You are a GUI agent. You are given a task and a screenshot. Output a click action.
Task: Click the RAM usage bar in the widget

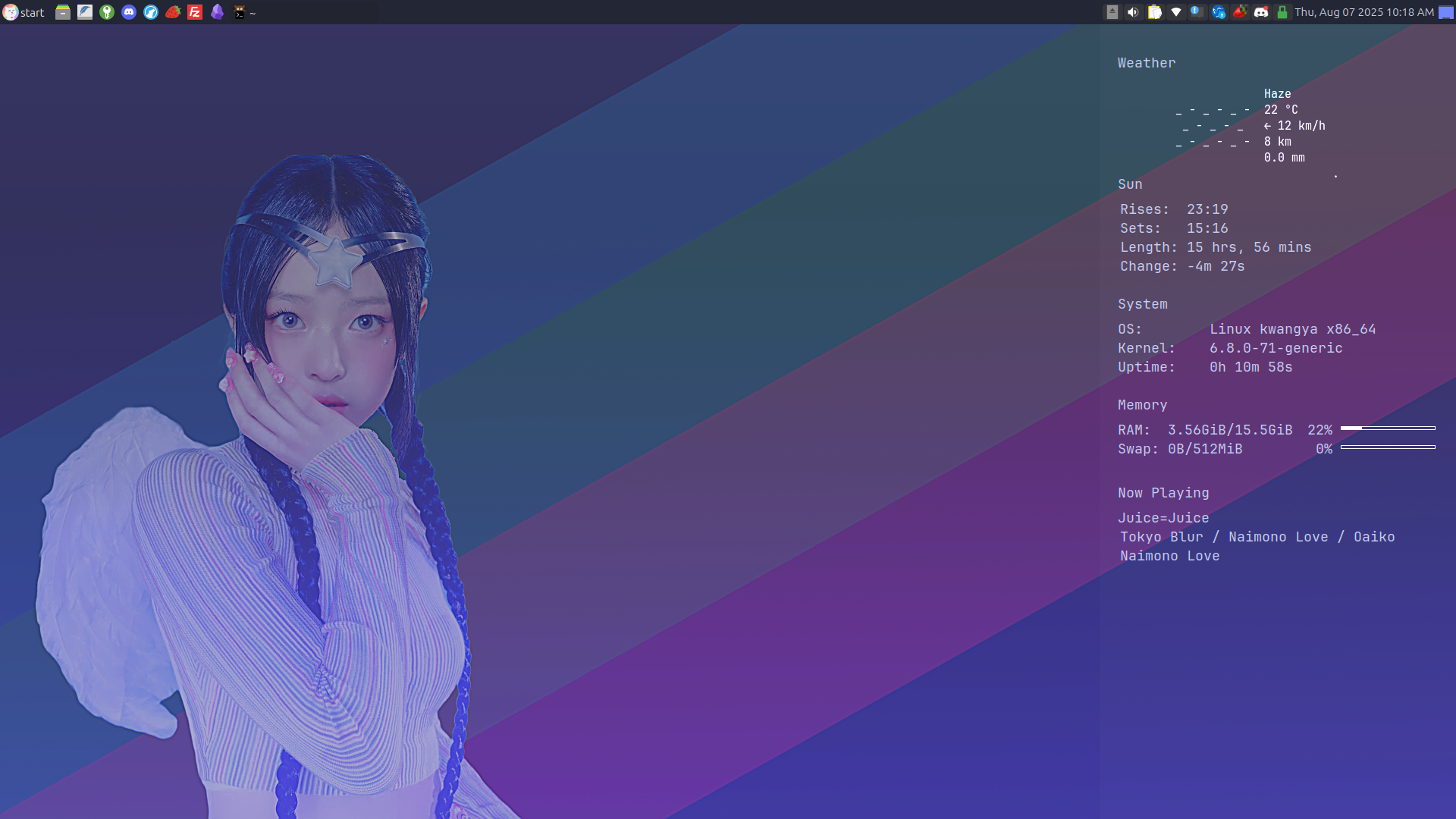coord(1388,428)
